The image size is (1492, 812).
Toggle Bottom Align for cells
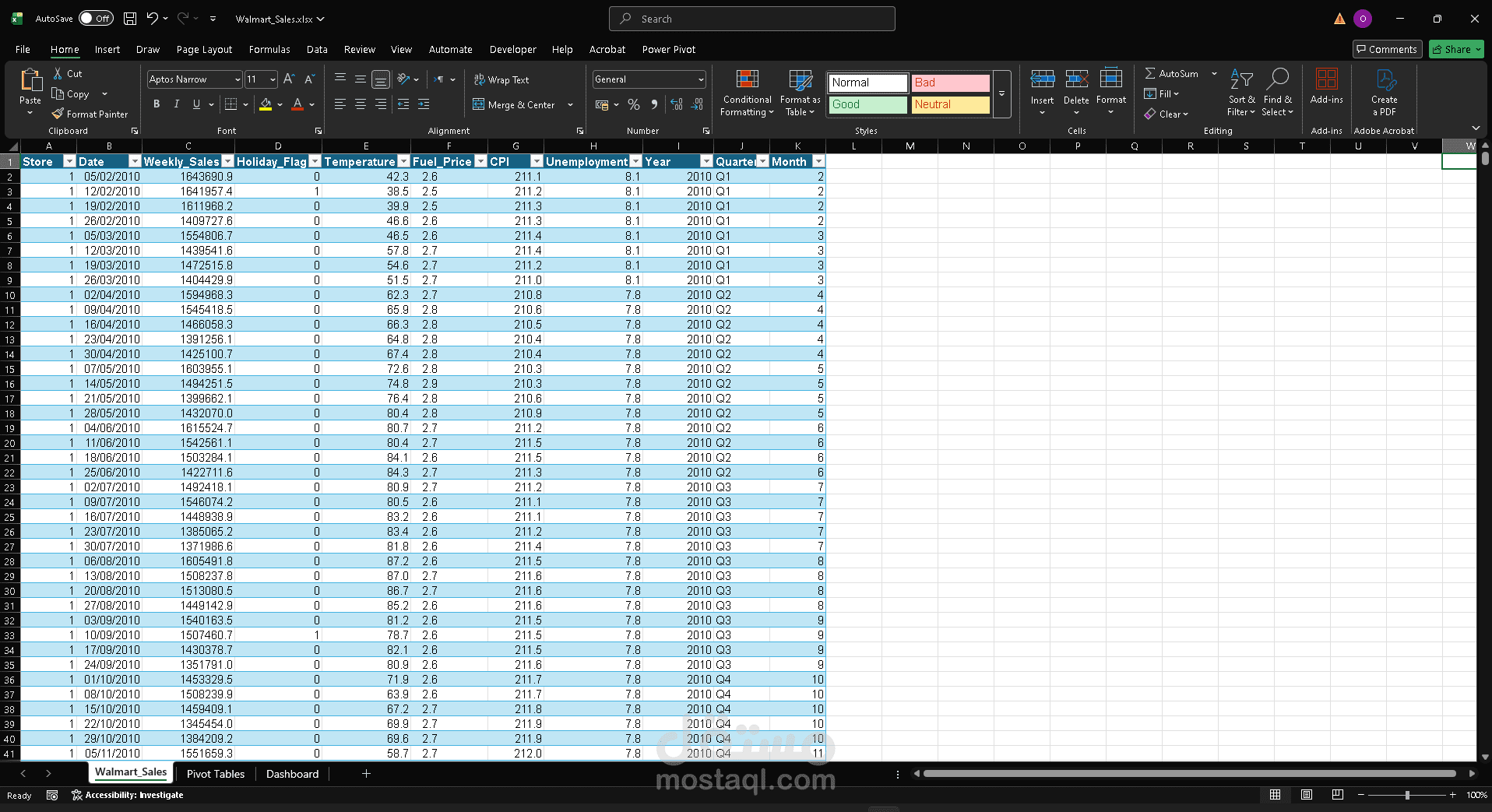coord(381,79)
